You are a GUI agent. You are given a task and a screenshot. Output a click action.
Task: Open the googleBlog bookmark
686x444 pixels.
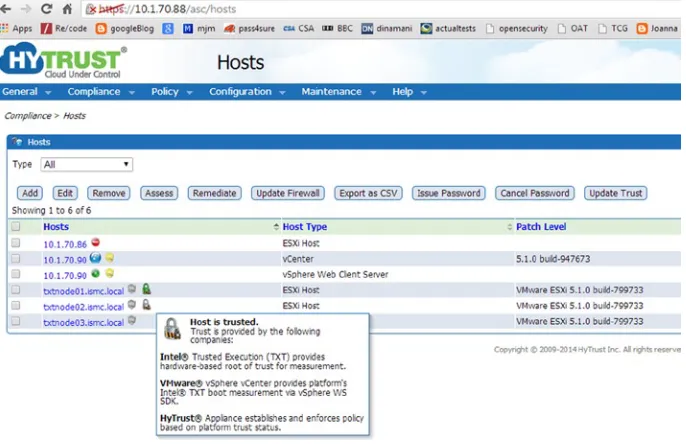pos(125,29)
